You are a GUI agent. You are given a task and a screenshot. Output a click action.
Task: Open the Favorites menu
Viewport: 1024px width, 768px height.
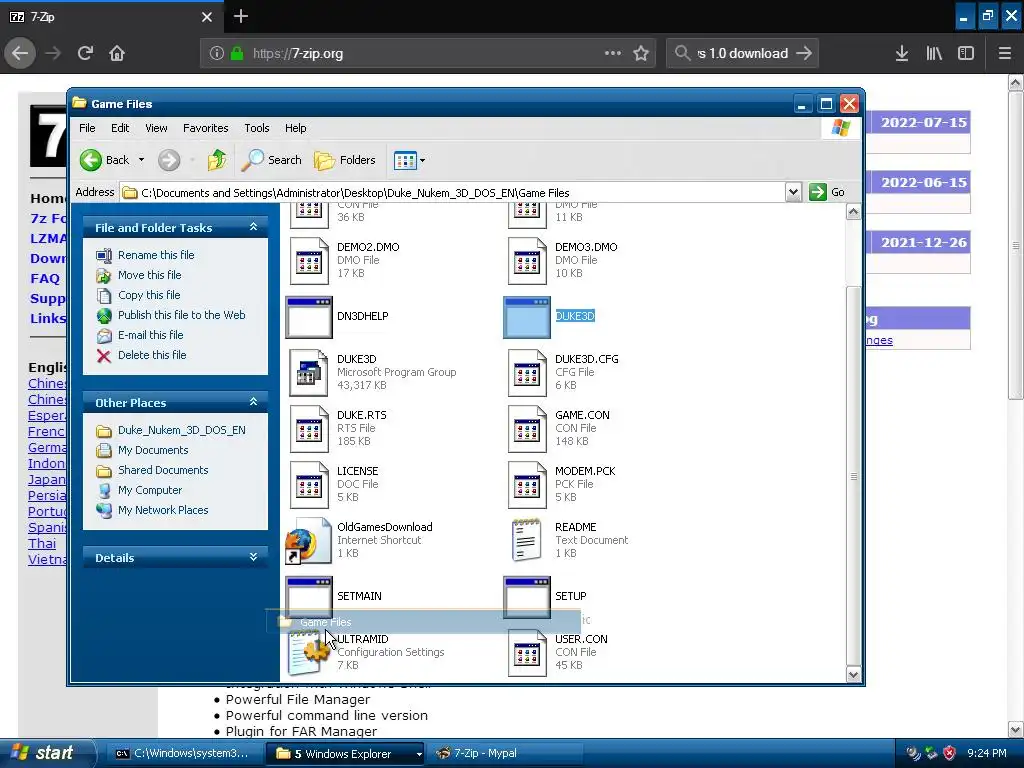[206, 128]
